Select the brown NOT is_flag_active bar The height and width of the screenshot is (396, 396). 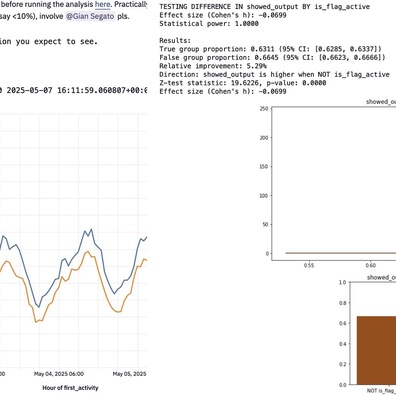pos(376,350)
